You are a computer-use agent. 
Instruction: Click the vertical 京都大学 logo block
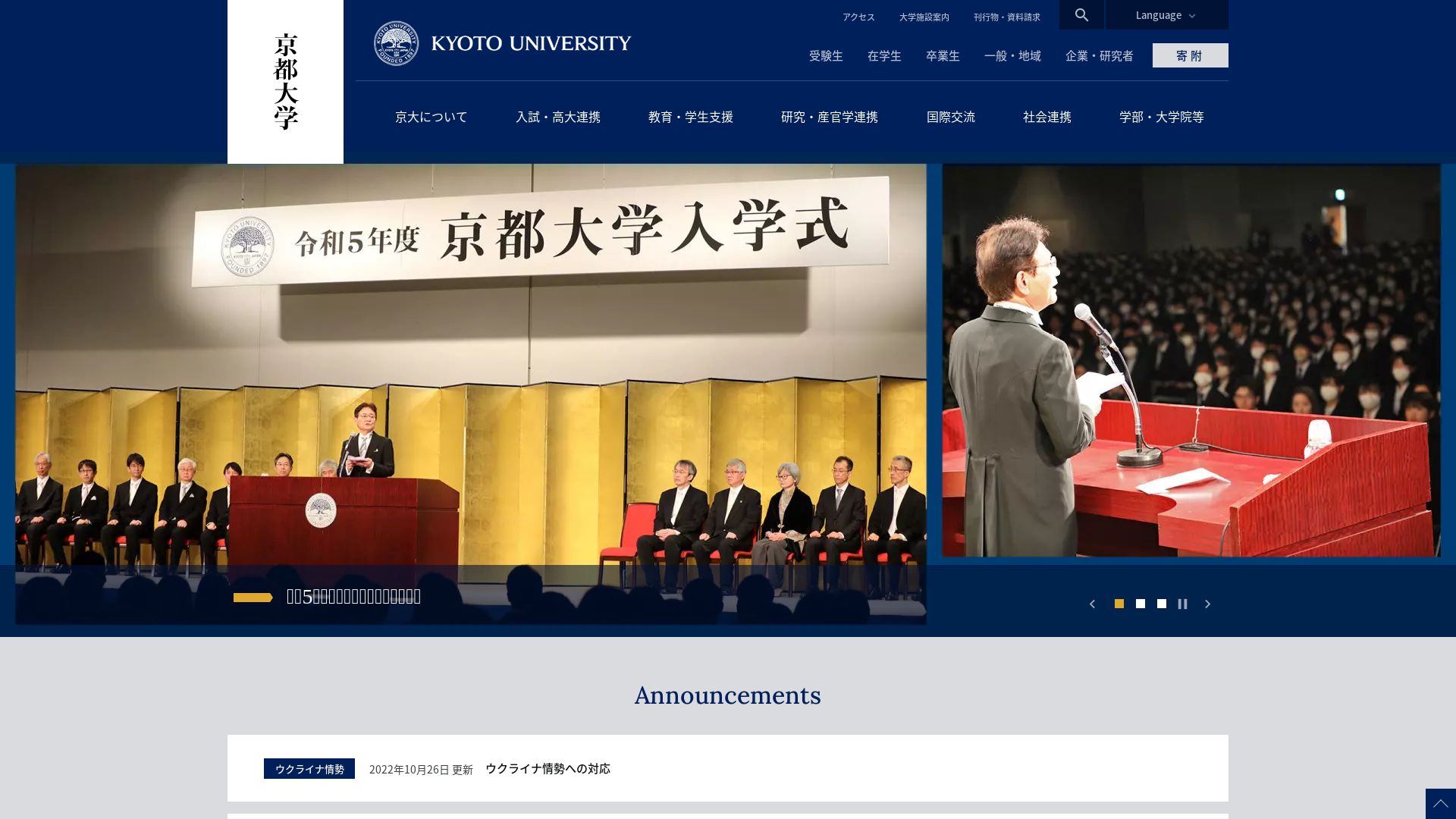click(285, 81)
